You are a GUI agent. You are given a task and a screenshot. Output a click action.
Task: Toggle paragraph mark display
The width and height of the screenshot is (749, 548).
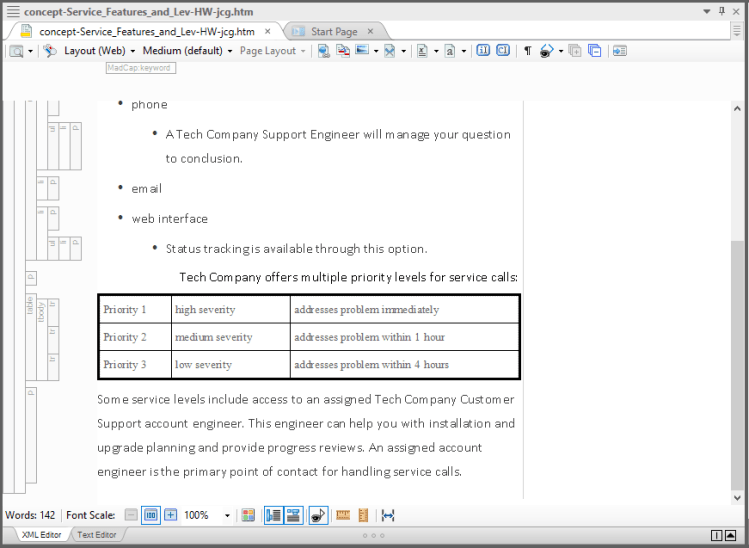click(x=527, y=51)
